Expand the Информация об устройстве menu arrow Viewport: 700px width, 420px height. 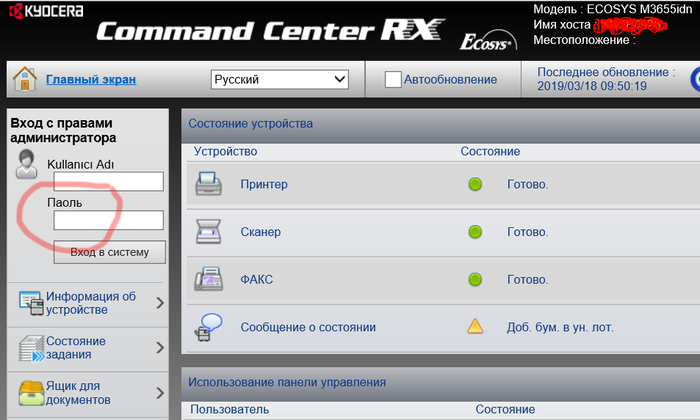coord(160,302)
